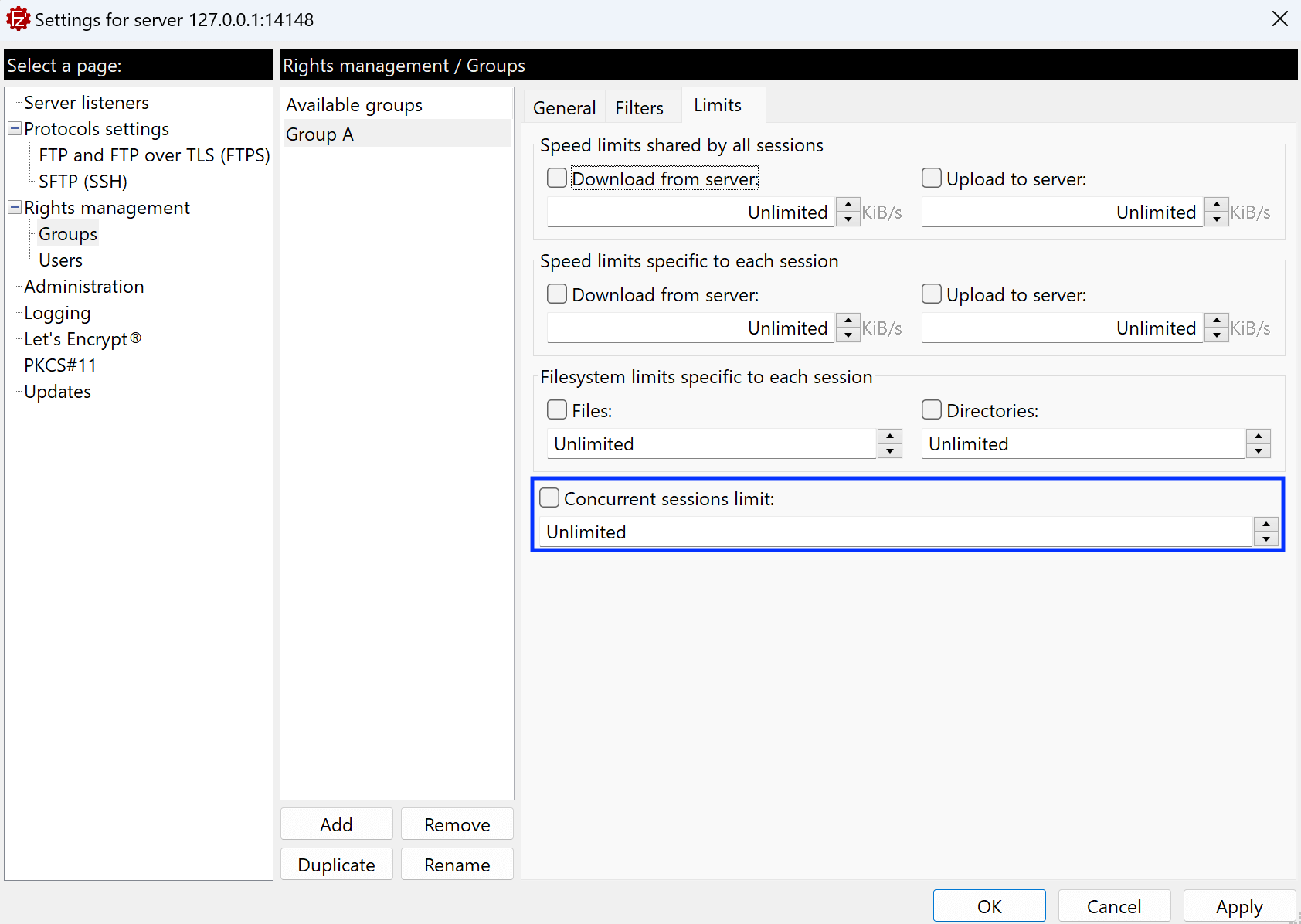The height and width of the screenshot is (924, 1301).
Task: Click the Apply button
Action: click(x=1238, y=906)
